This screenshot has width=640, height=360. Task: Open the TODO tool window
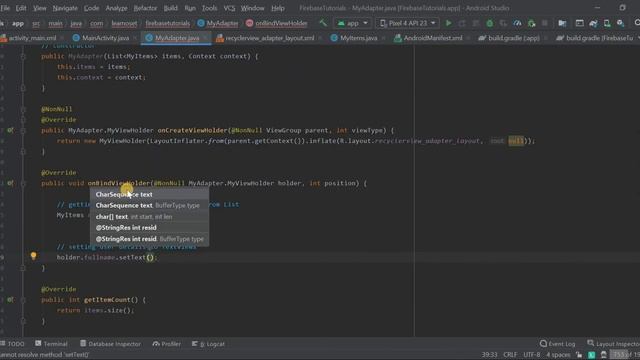point(13,344)
